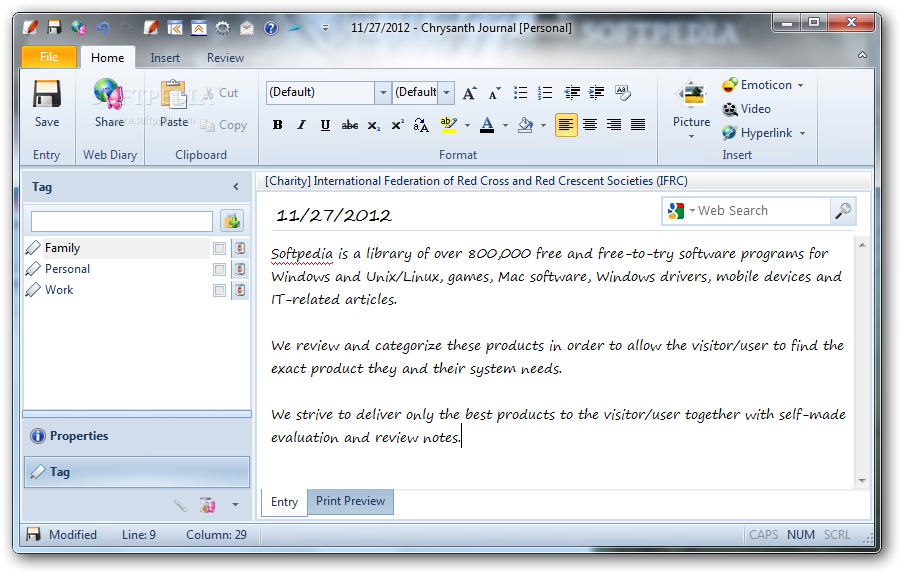902x574 pixels.
Task: Apply subscript formatting
Action: coord(374,125)
